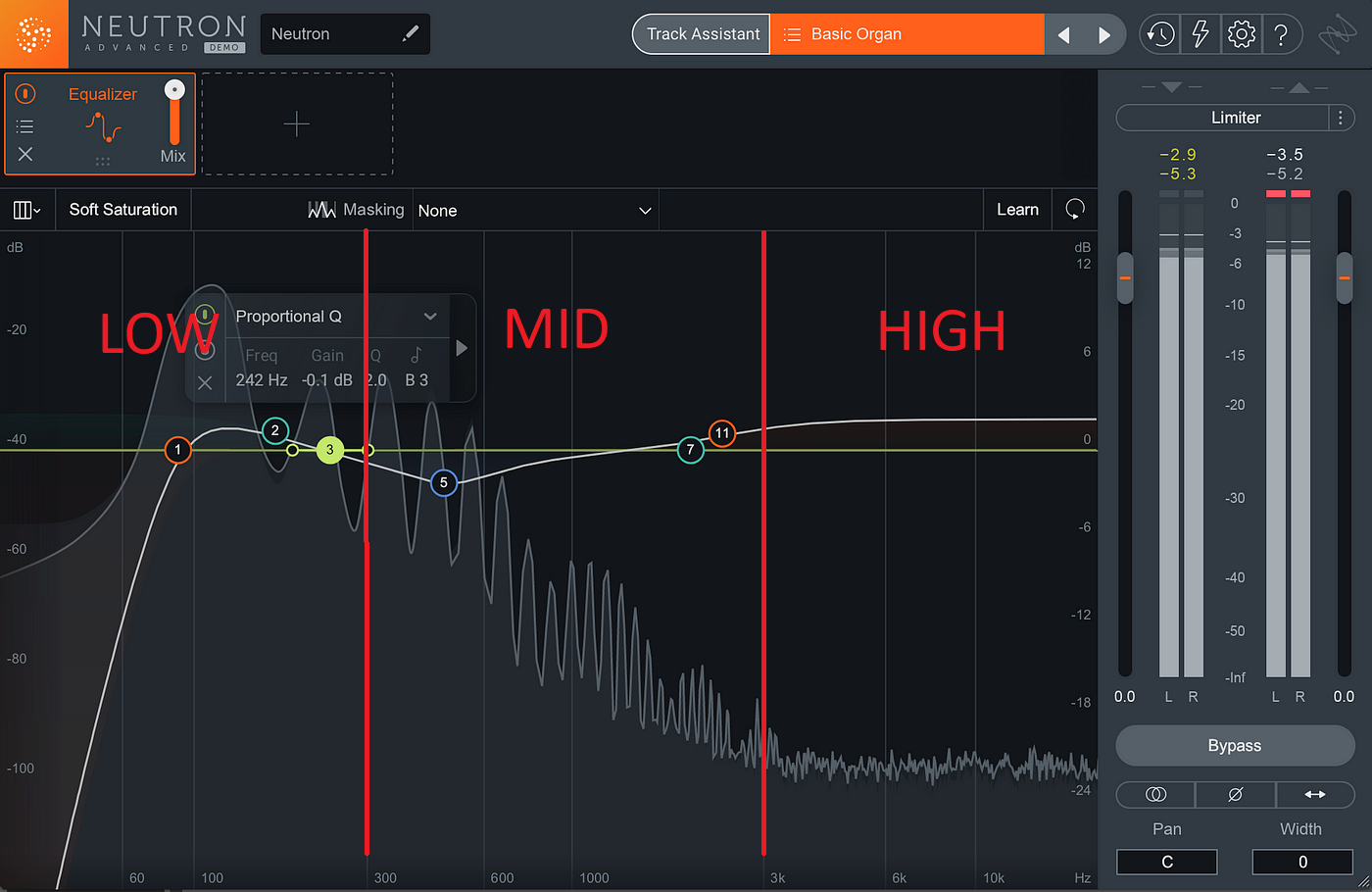Toggle the band solo circle in popup
This screenshot has height=892, width=1372.
205,350
